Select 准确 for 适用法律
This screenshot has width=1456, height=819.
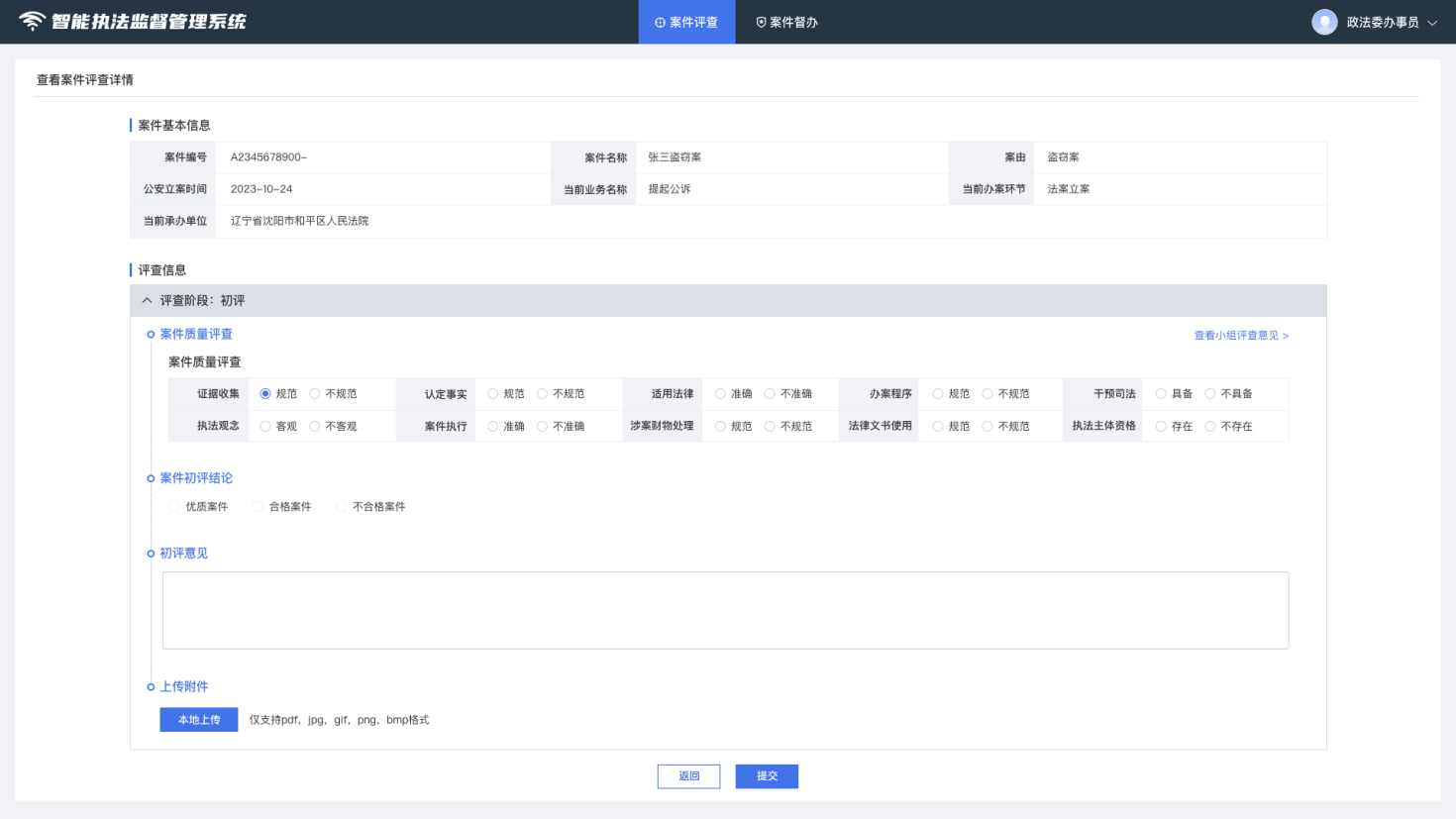point(720,394)
